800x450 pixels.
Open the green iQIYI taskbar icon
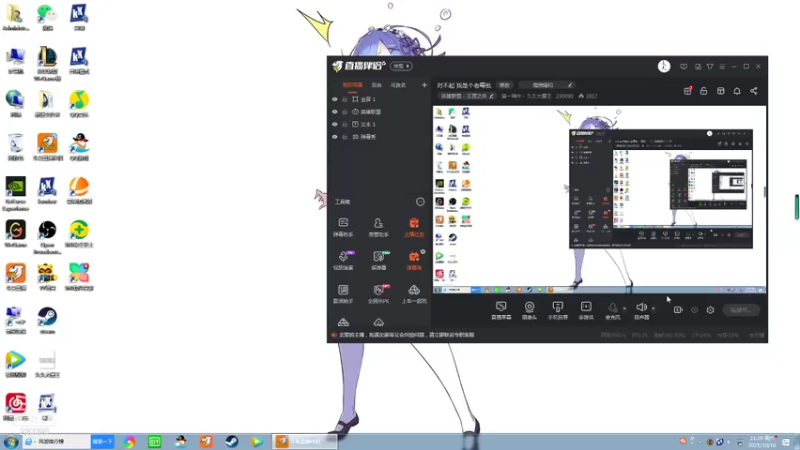click(155, 441)
